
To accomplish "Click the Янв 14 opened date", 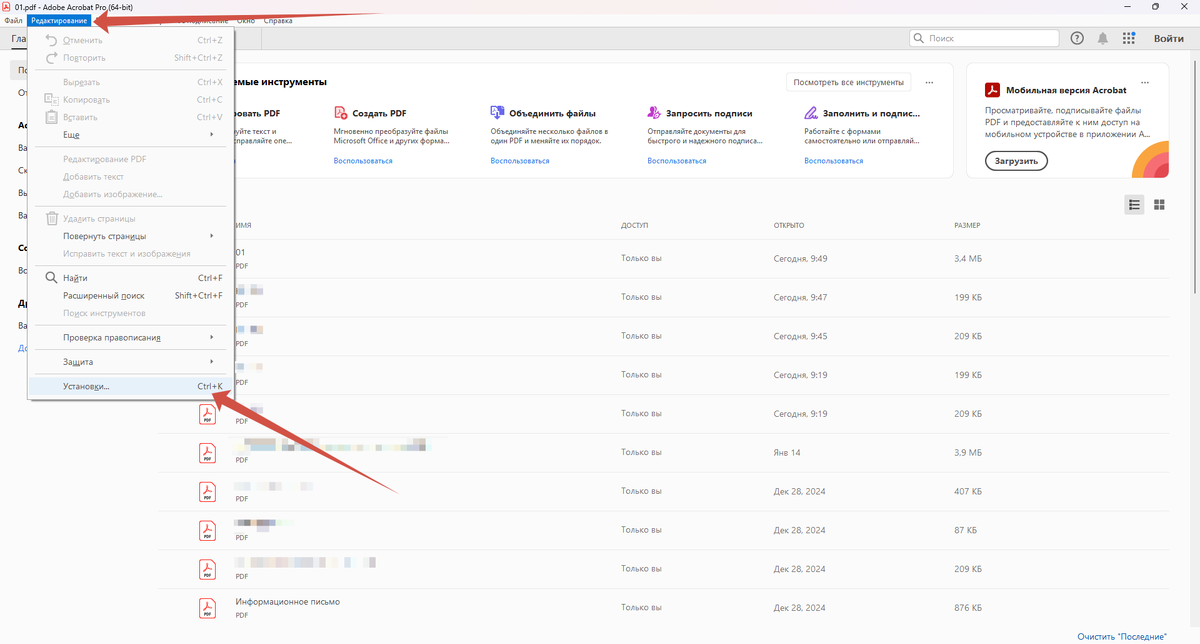I will pos(787,452).
